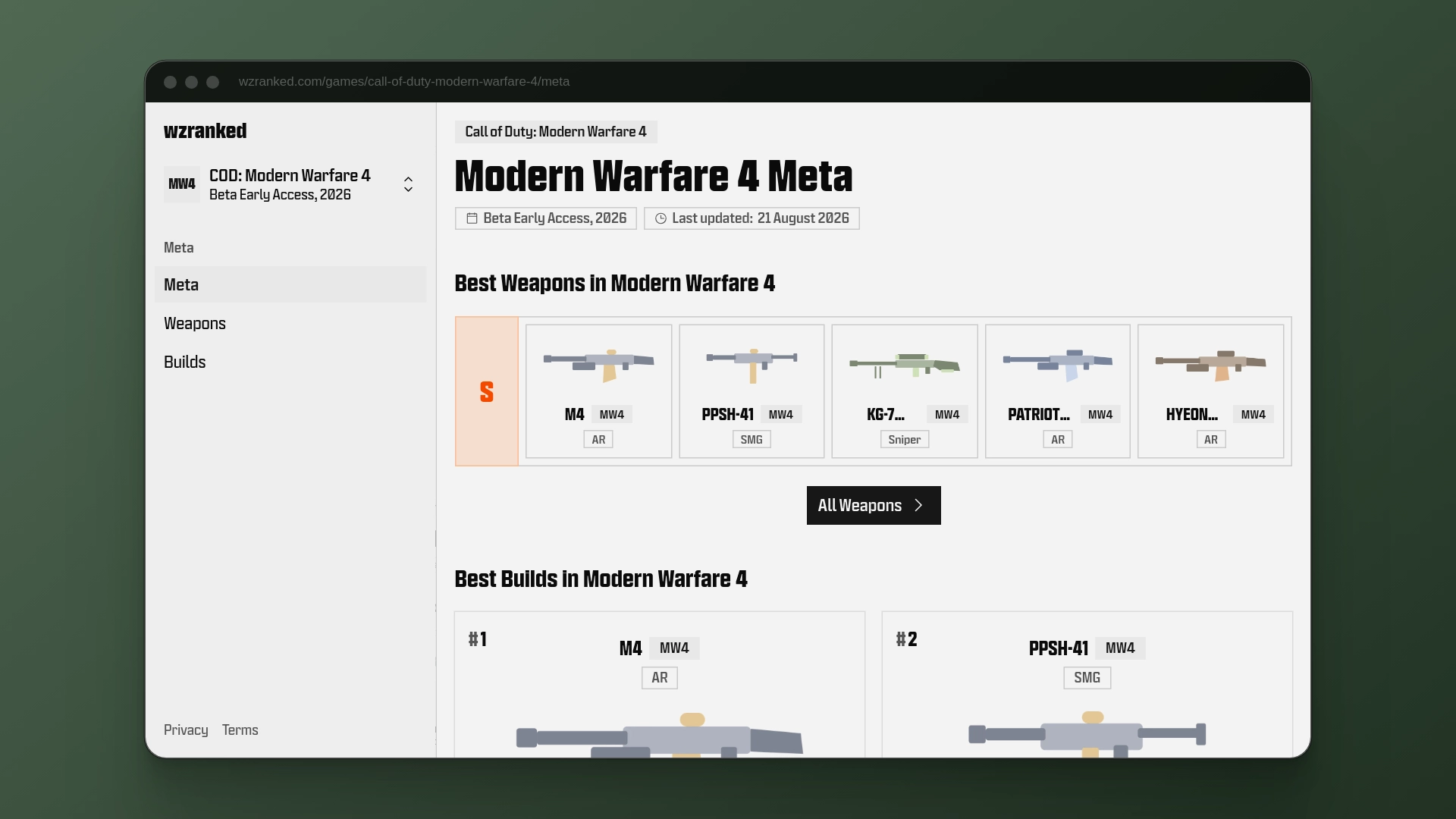Screen dimensions: 1456x819
Task: Click the AR tag in build #1
Action: [x=660, y=678]
